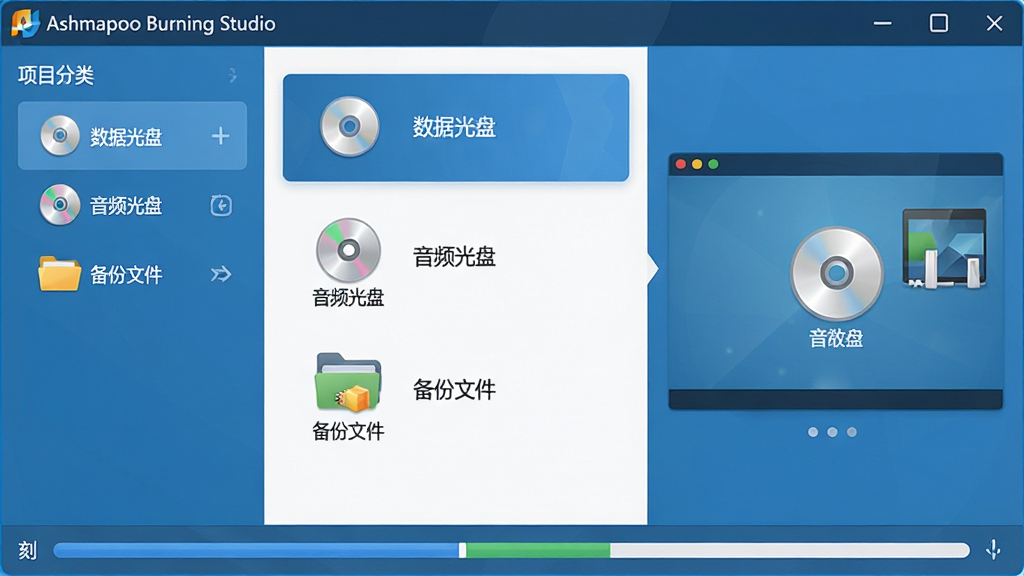Close the Burning Studio window
The image size is (1024, 576).
(x=995, y=24)
